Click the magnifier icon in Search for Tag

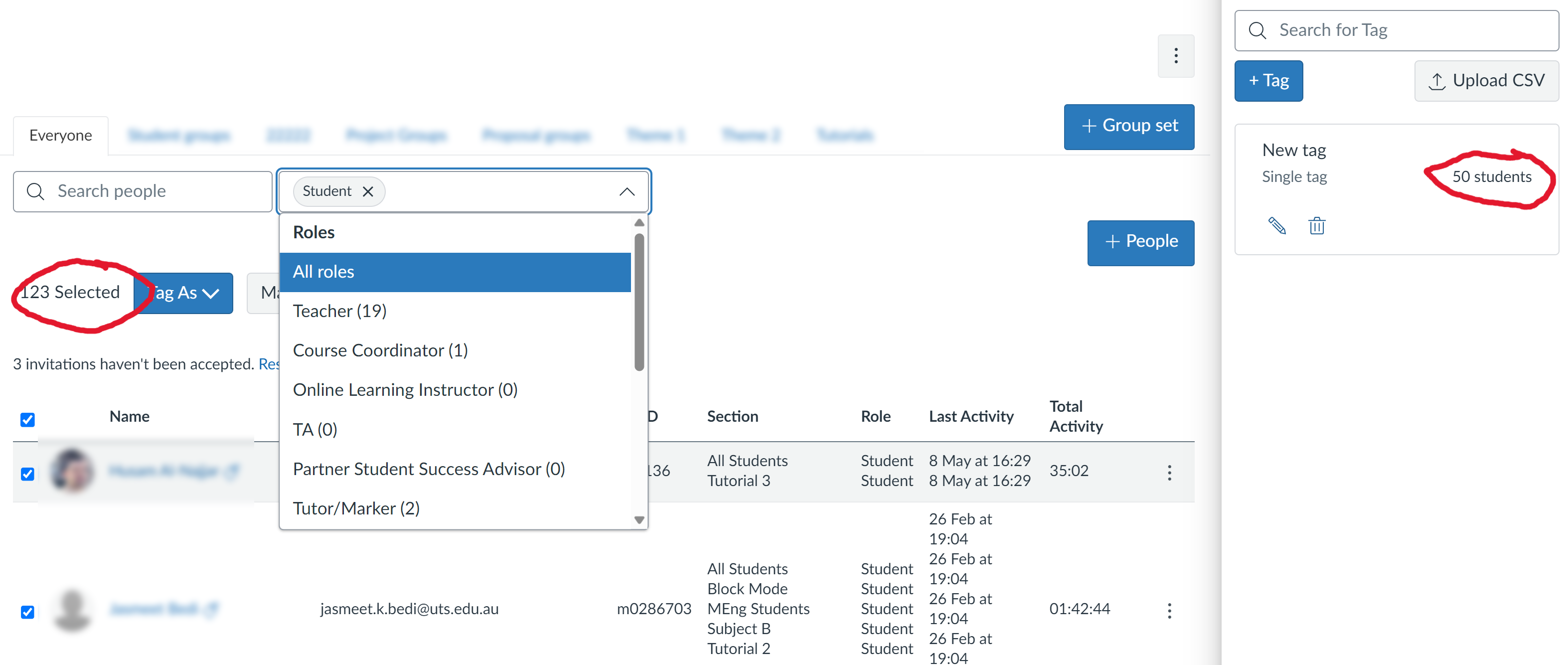(1257, 29)
